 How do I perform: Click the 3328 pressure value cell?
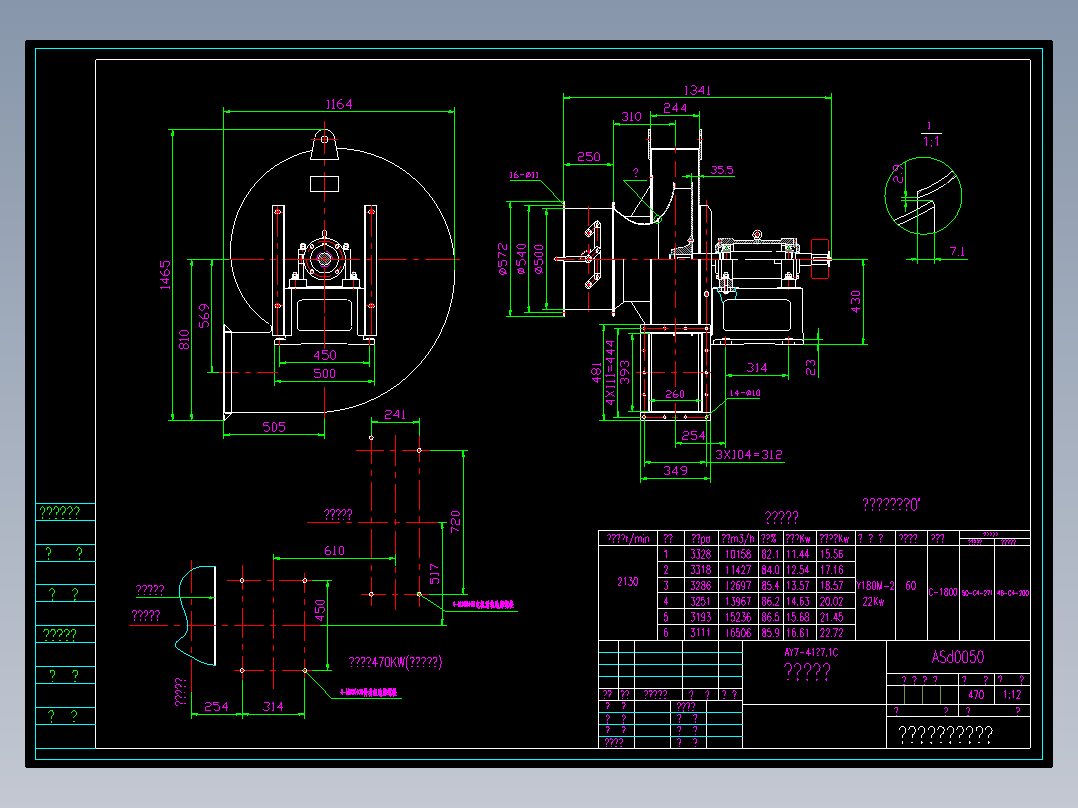tap(701, 554)
